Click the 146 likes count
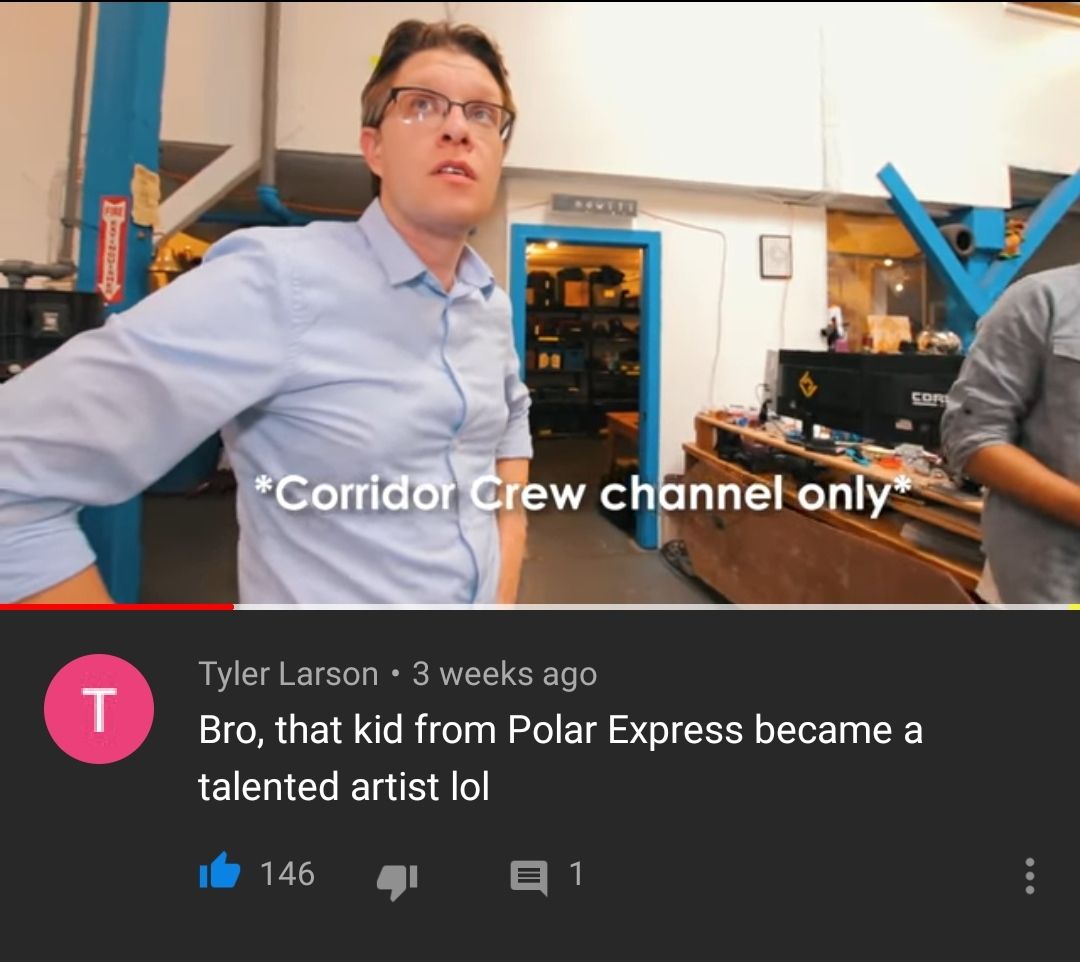 tap(287, 873)
